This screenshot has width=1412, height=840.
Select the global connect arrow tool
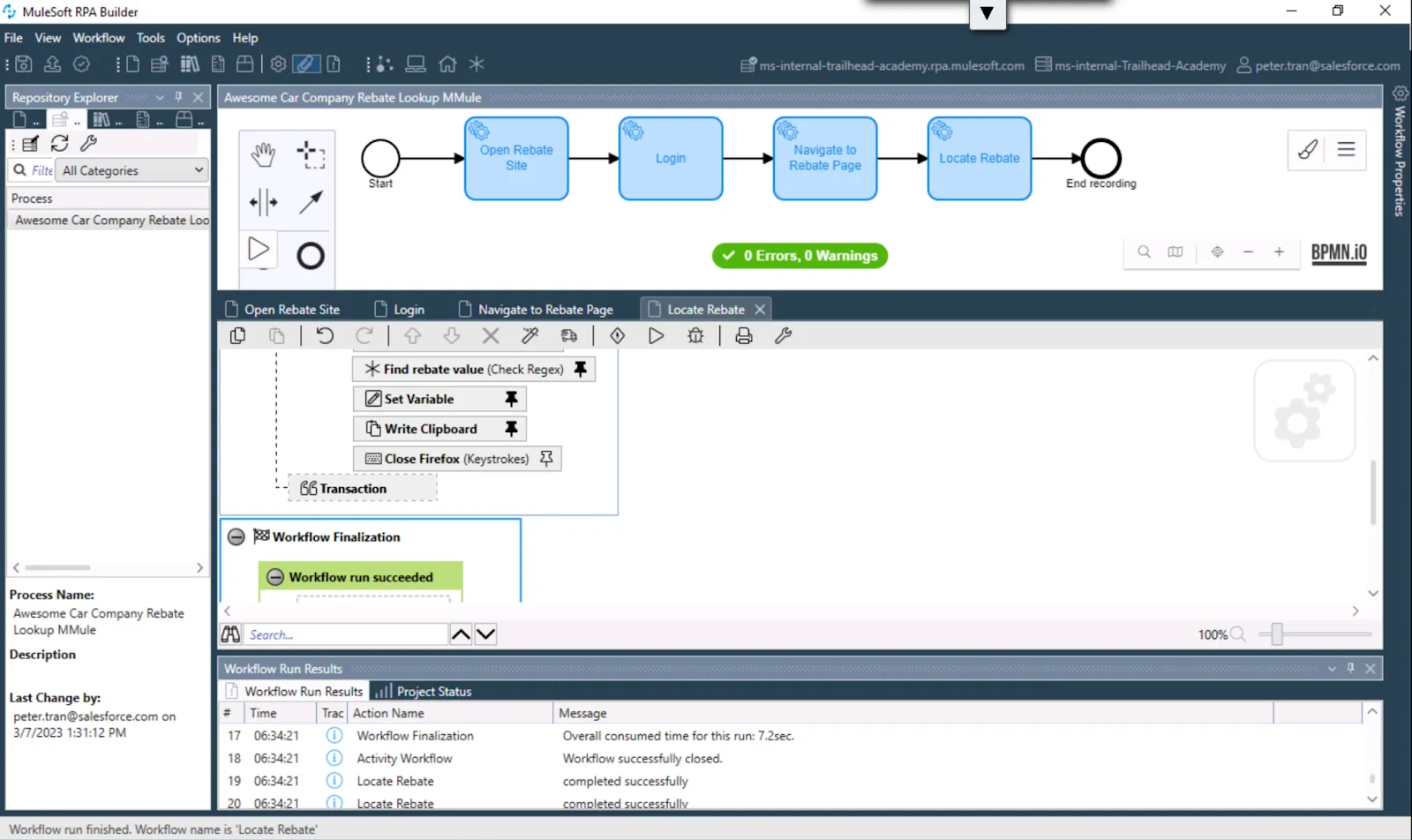311,203
